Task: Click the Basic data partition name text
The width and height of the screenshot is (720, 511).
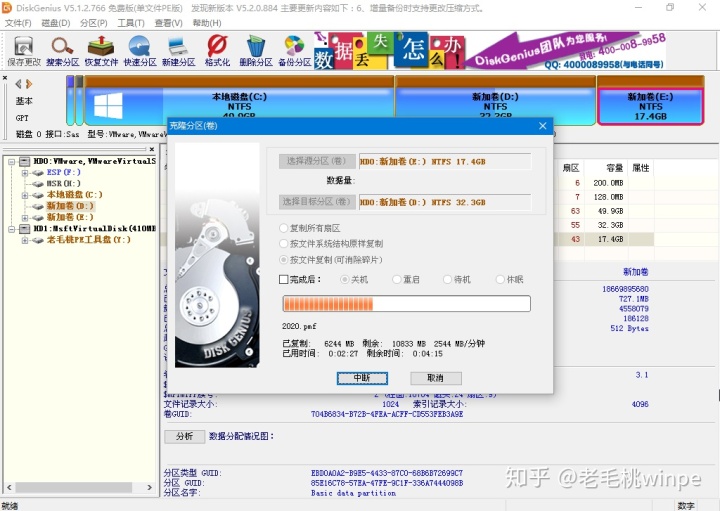Action: pyautogui.click(x=353, y=493)
